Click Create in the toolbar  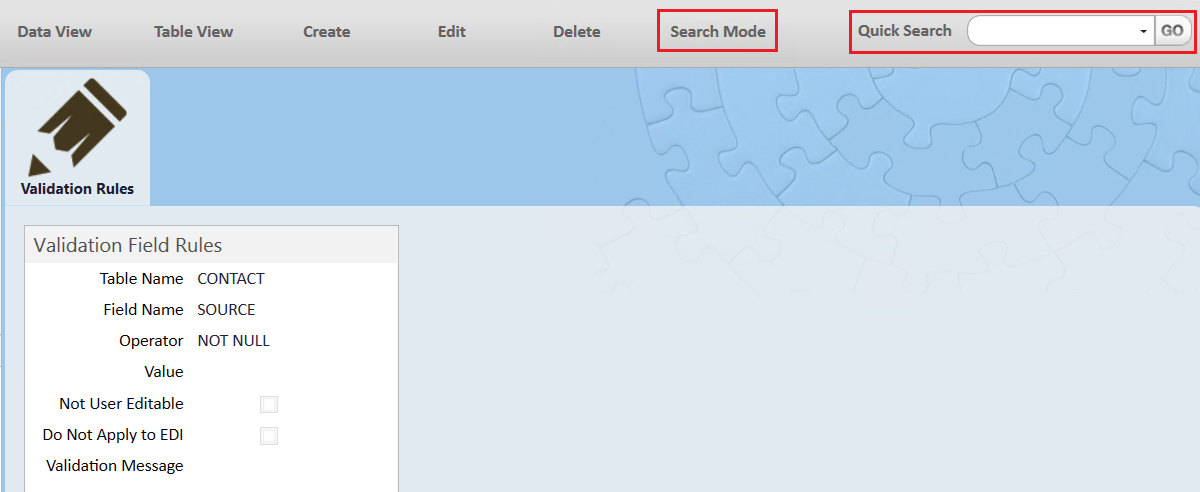[327, 31]
